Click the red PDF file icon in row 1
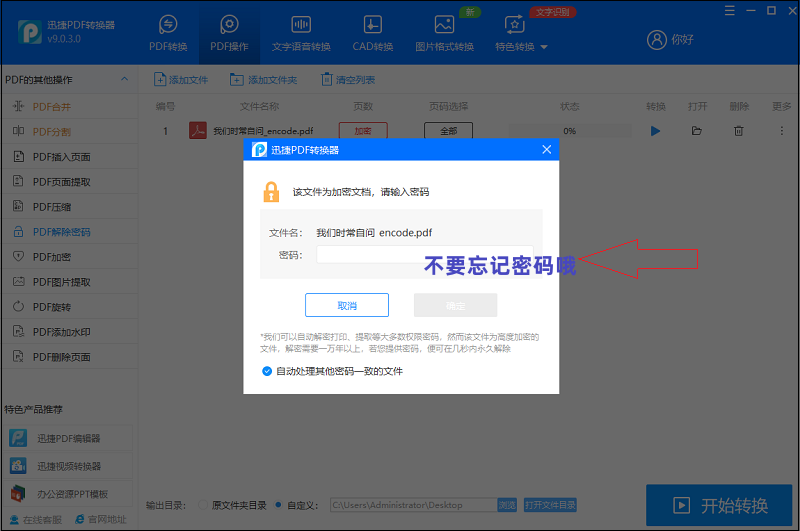800x531 pixels. (198, 131)
